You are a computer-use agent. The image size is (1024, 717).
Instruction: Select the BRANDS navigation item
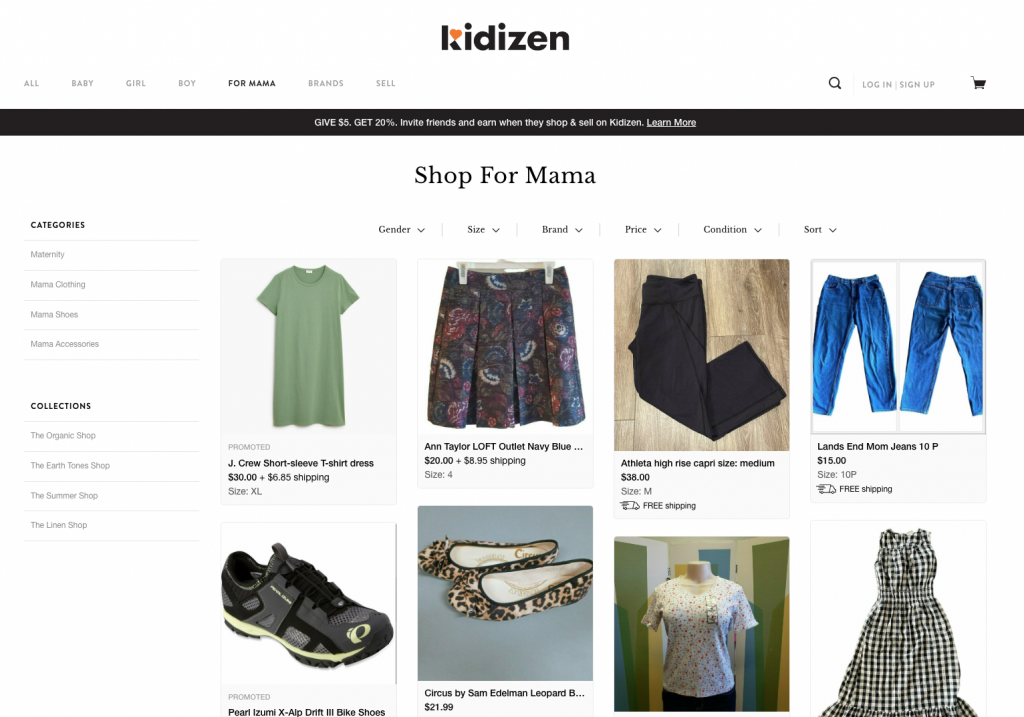tap(326, 84)
